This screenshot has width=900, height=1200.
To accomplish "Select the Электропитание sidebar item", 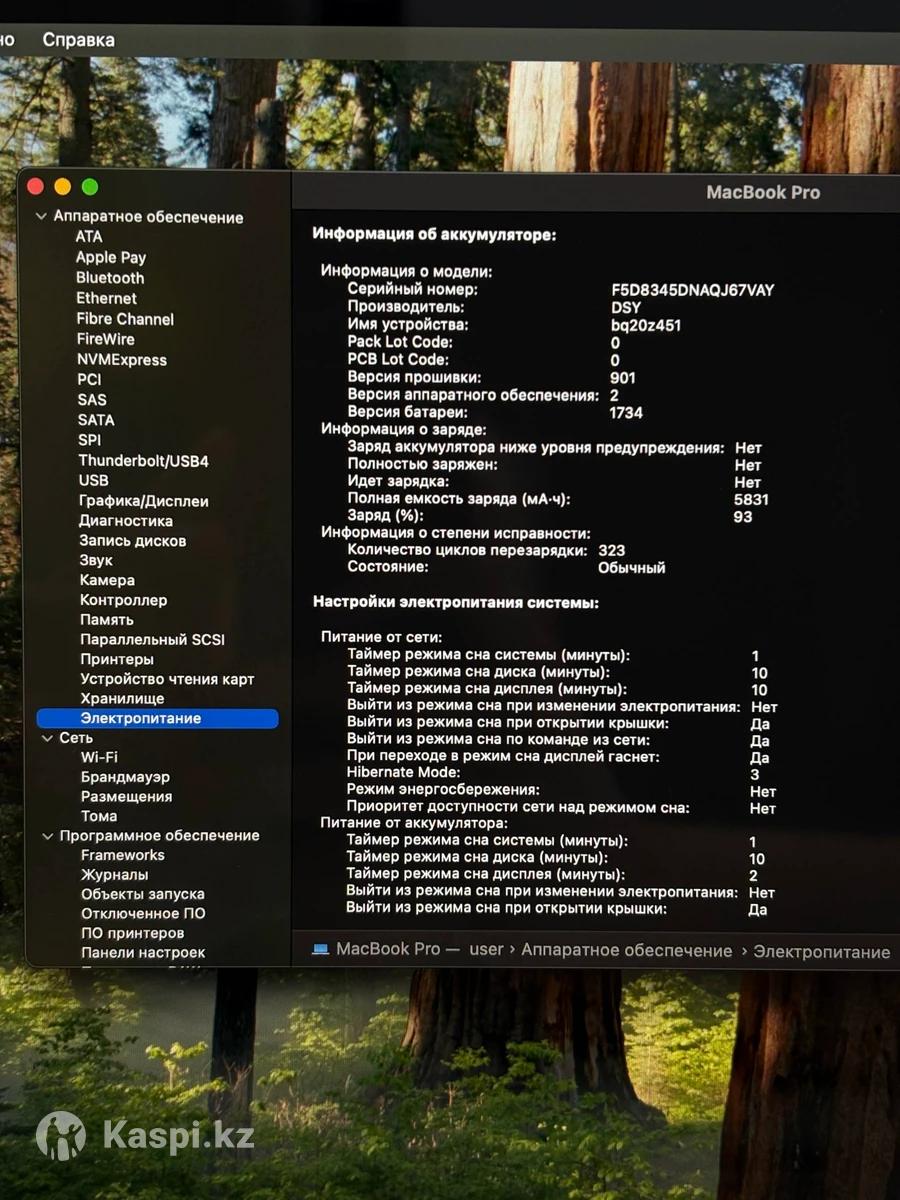I will coord(140,718).
